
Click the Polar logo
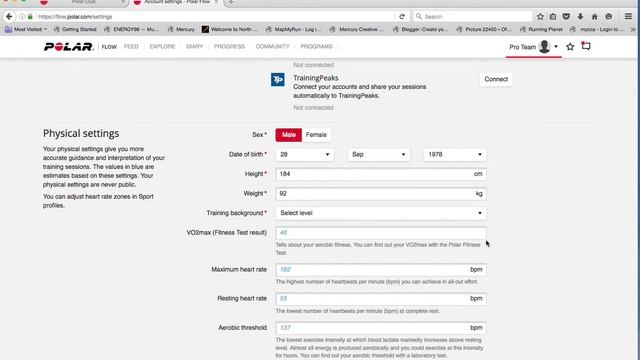[69, 47]
